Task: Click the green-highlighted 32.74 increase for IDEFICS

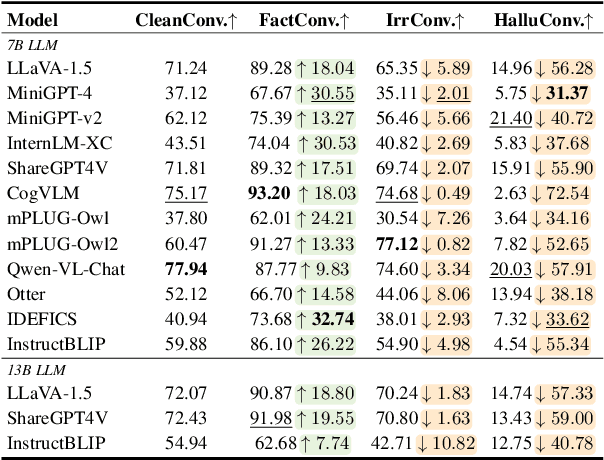Action: pos(330,317)
